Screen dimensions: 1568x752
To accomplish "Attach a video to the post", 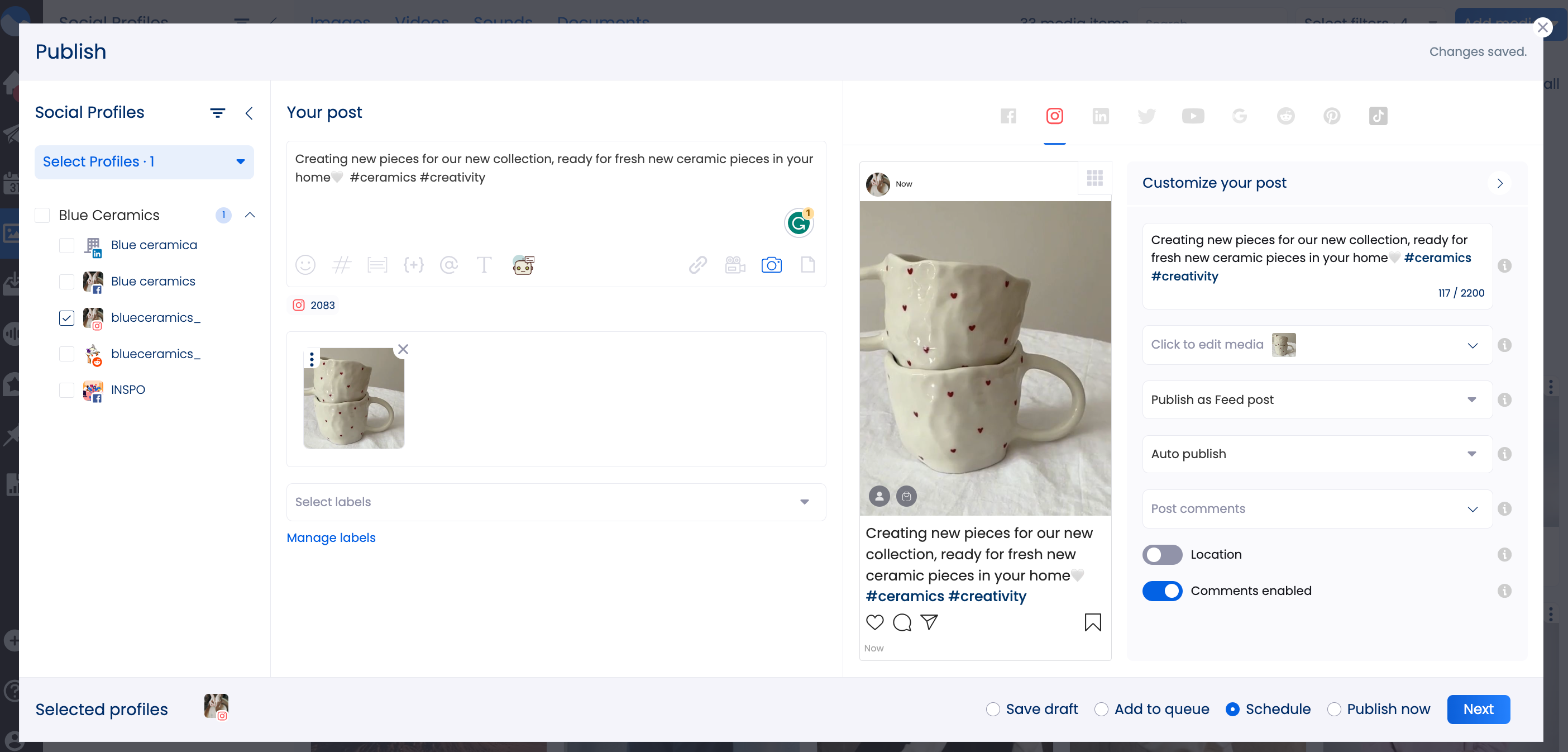I will pyautogui.click(x=735, y=265).
